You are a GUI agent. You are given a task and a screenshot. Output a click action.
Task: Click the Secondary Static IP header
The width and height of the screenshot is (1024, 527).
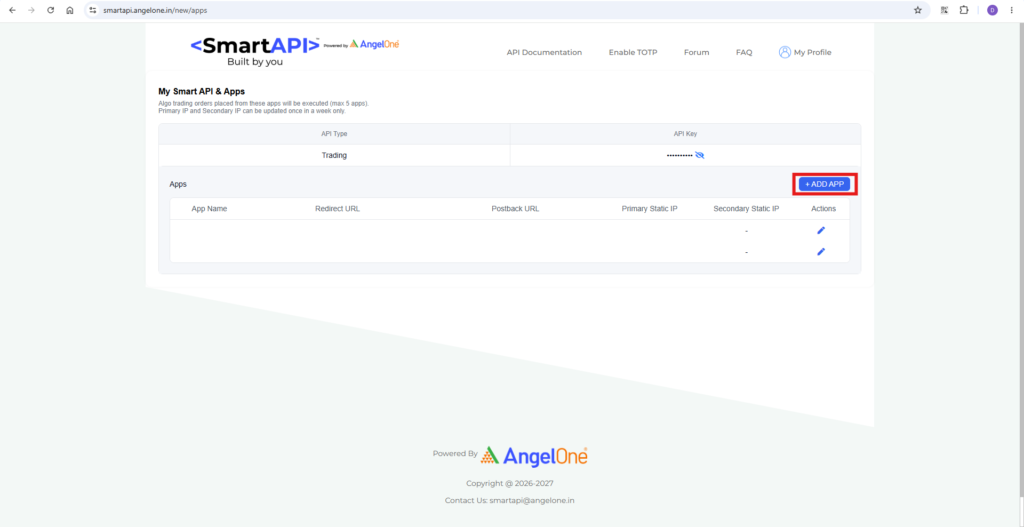746,209
